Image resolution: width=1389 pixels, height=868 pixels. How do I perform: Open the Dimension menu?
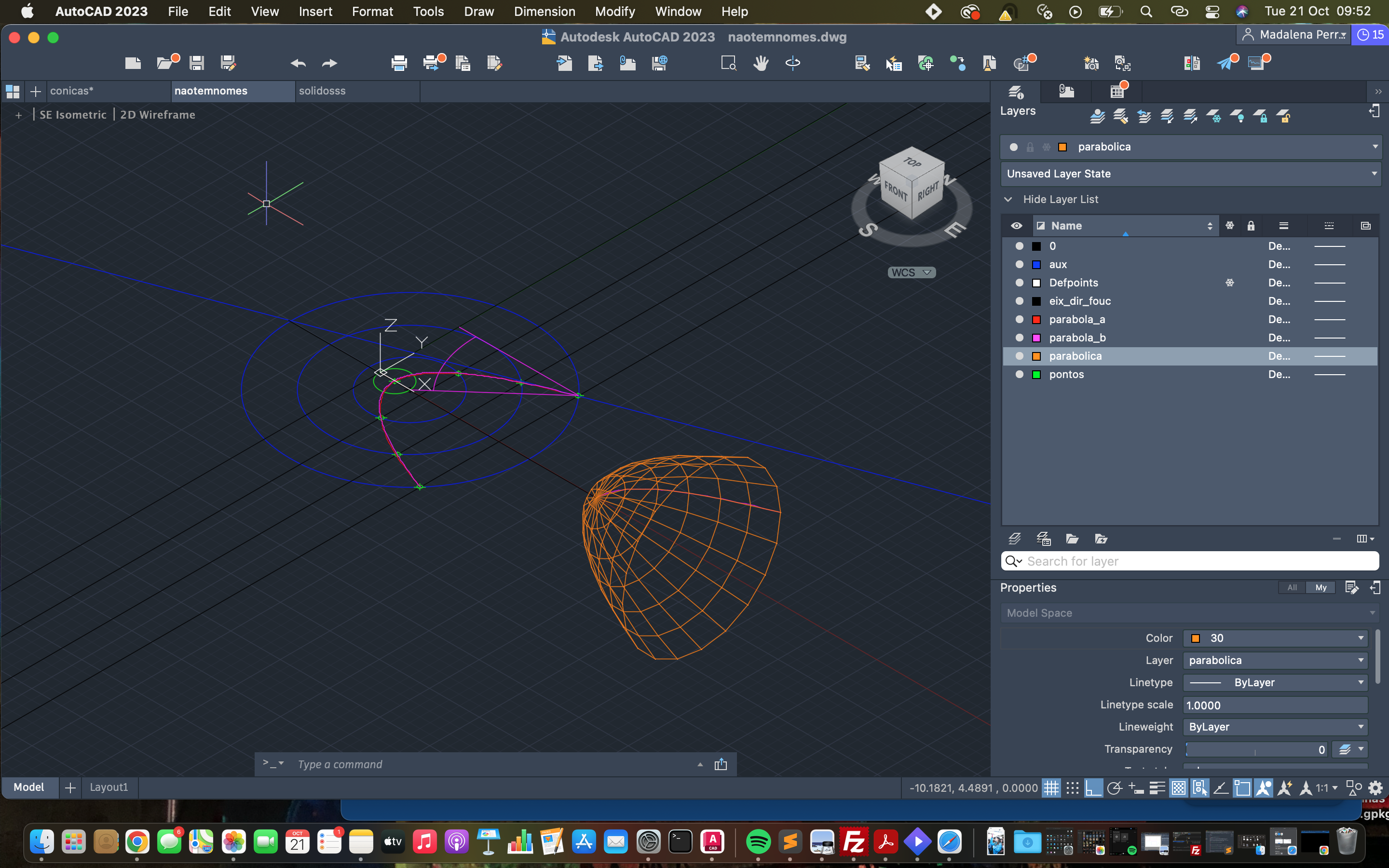[544, 12]
